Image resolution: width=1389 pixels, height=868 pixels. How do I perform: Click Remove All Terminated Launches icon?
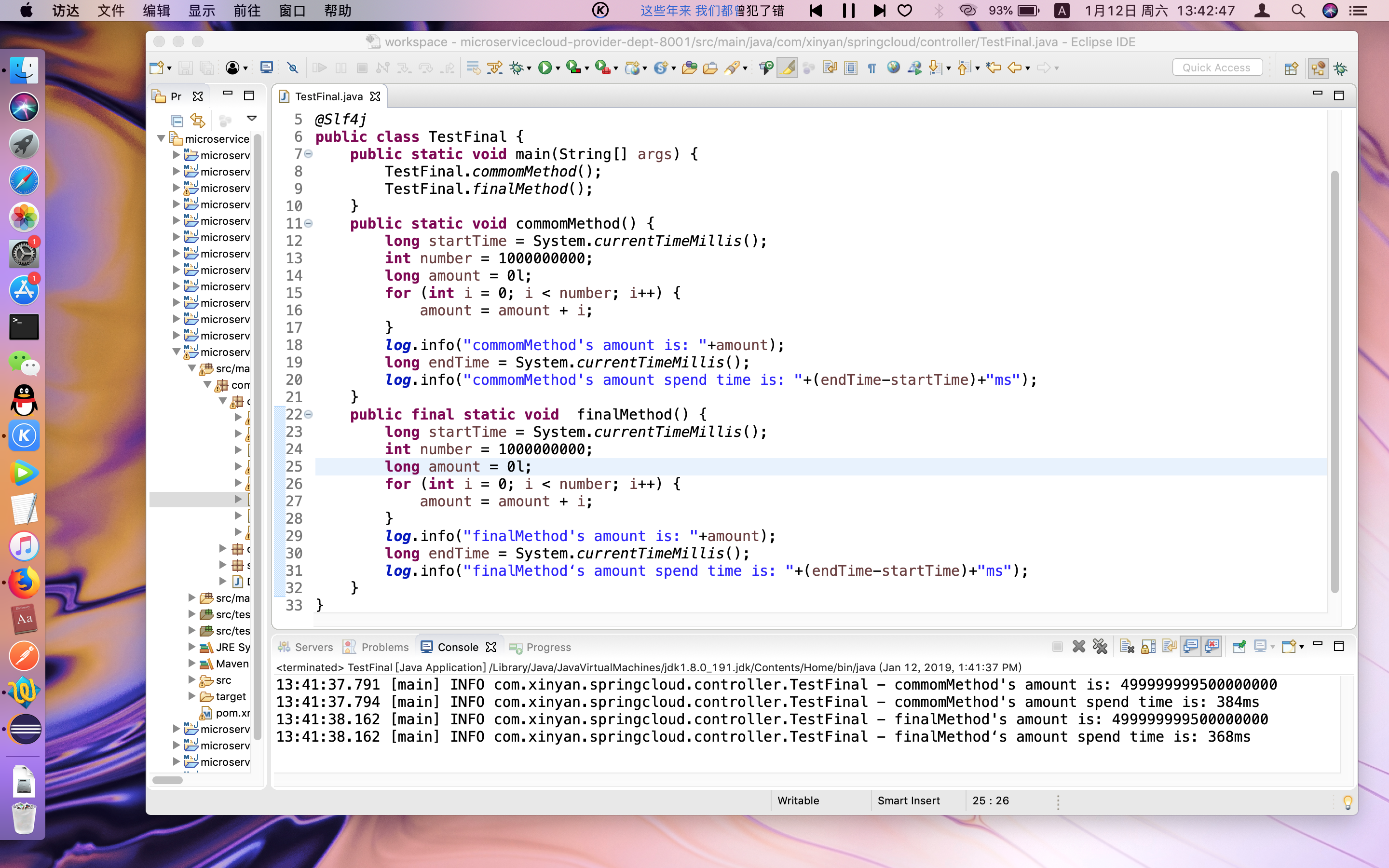[x=1100, y=647]
